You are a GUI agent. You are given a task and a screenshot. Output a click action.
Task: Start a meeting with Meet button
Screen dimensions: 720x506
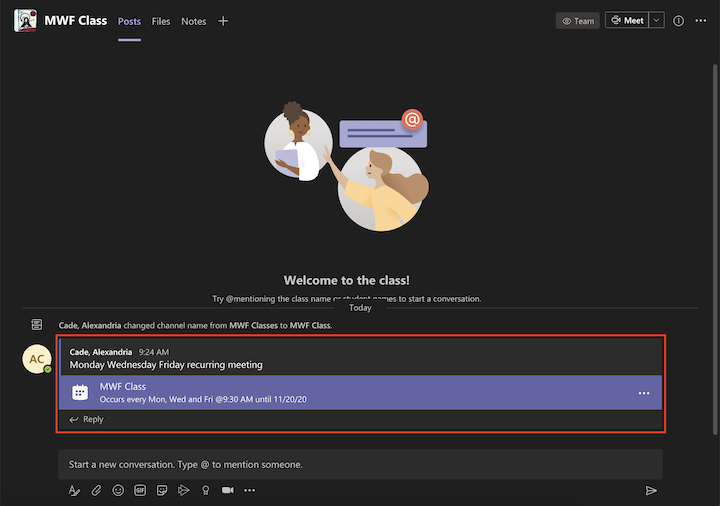coord(627,20)
